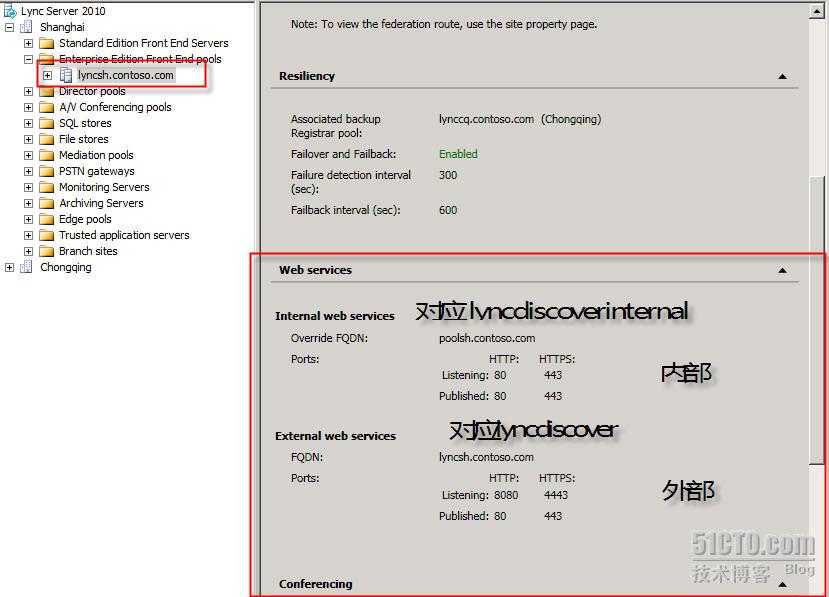Select Enterprise Edition Front End pools label
This screenshot has width=829, height=597.
(x=140, y=59)
